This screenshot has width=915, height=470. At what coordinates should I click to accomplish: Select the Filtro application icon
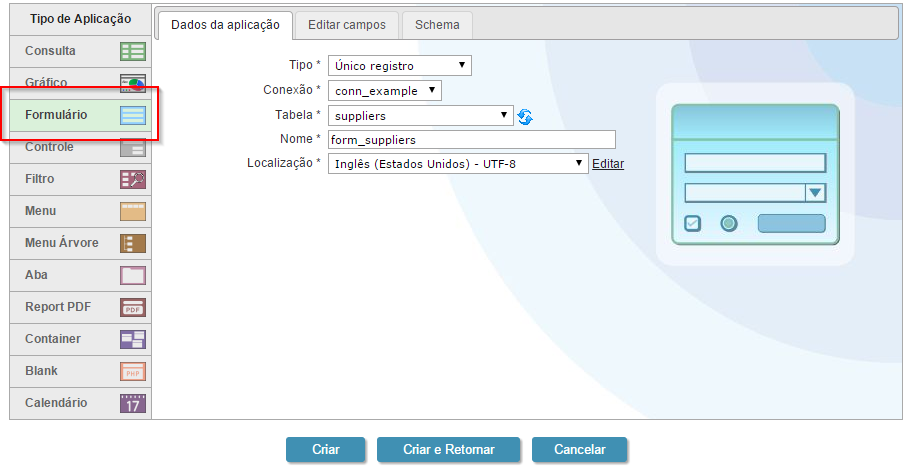tap(132, 179)
